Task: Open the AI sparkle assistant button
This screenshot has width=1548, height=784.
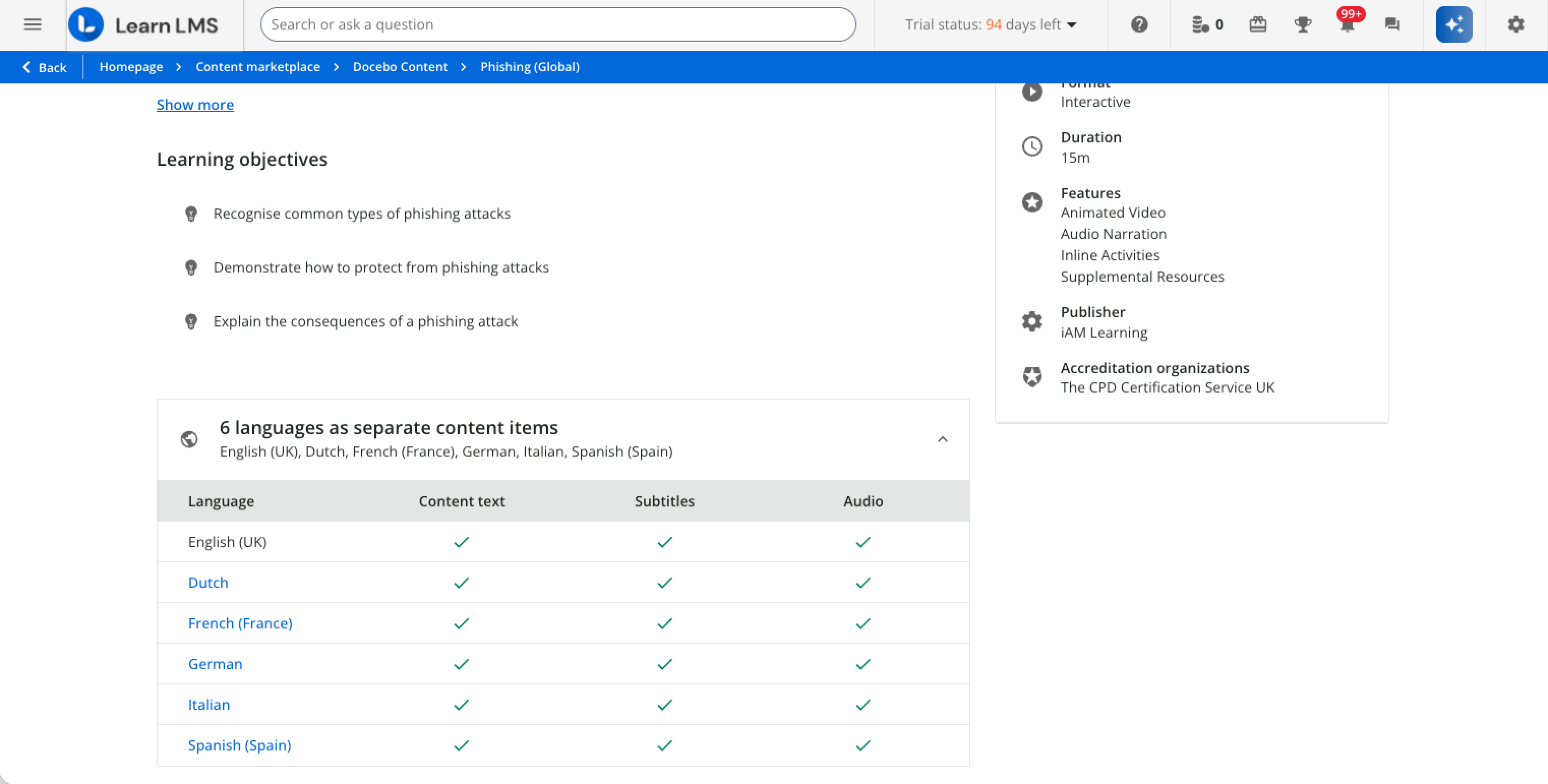Action: pyautogui.click(x=1453, y=24)
